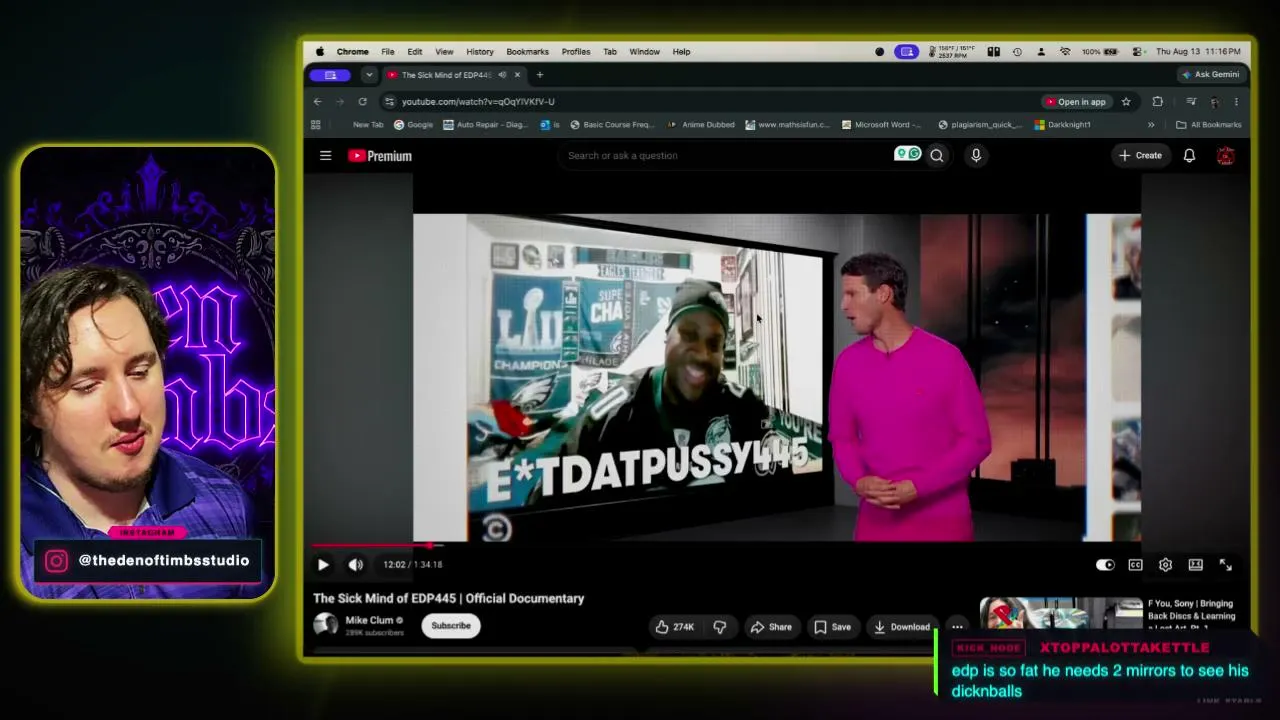The height and width of the screenshot is (720, 1280).
Task: Open the F You, Sony recommended video thumbnail
Action: (1061, 614)
